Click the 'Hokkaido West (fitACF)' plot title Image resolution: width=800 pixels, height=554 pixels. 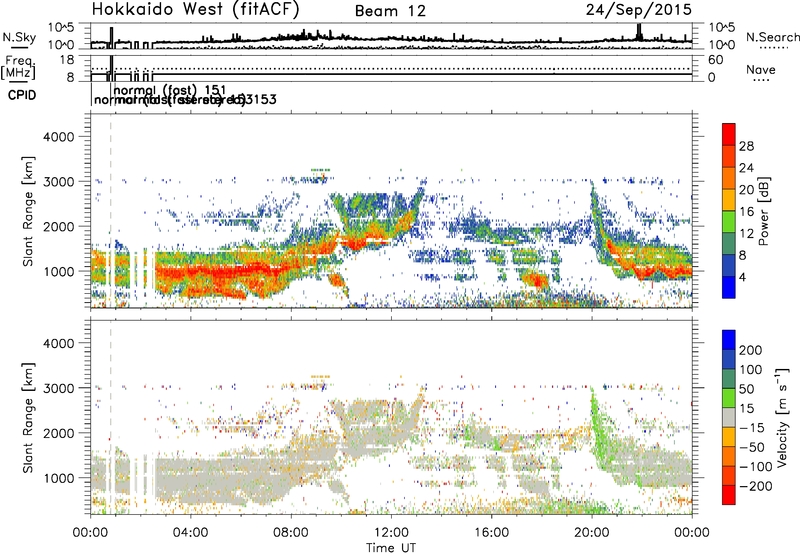click(x=195, y=9)
